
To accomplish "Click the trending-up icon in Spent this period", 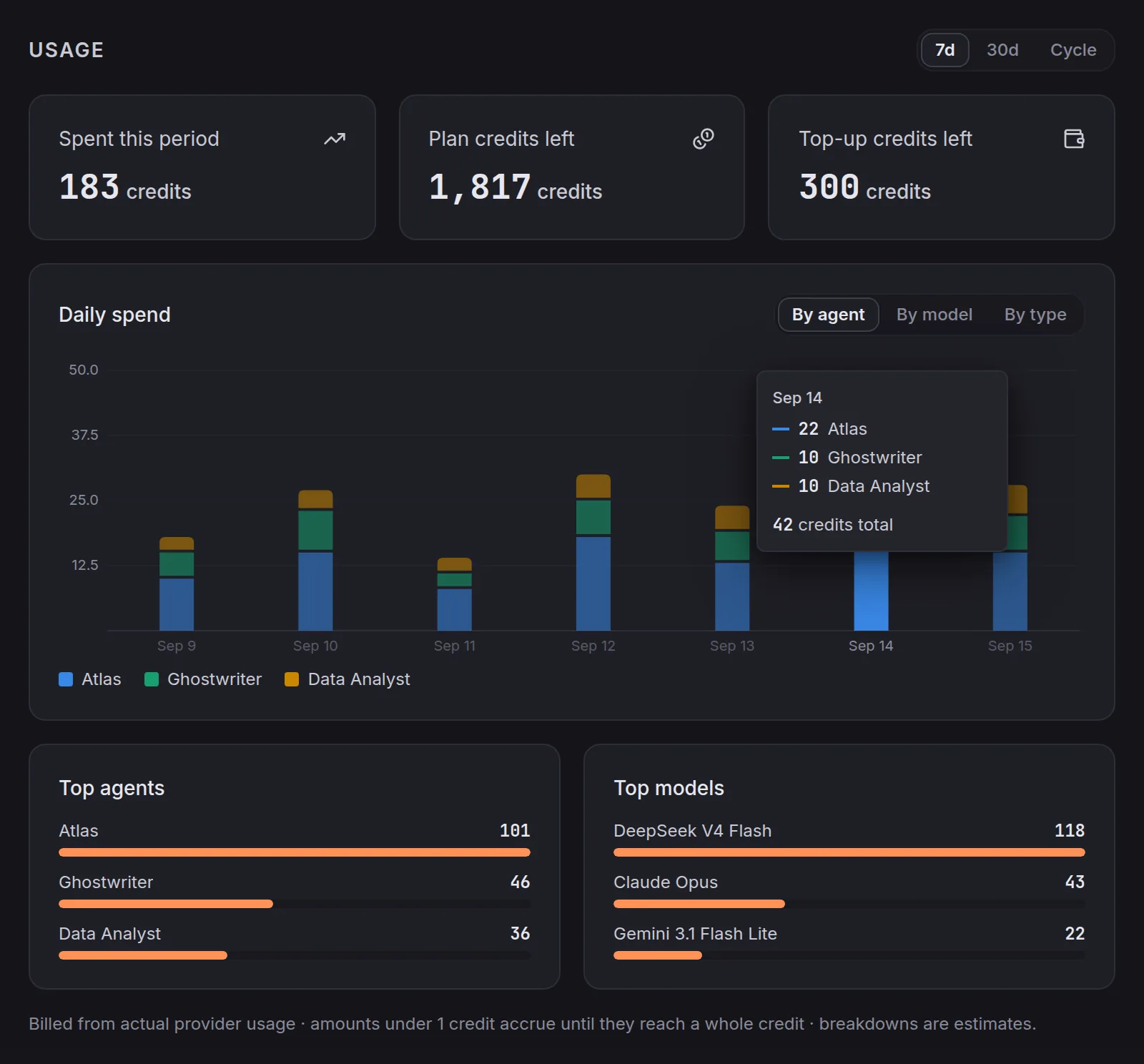I will (335, 139).
